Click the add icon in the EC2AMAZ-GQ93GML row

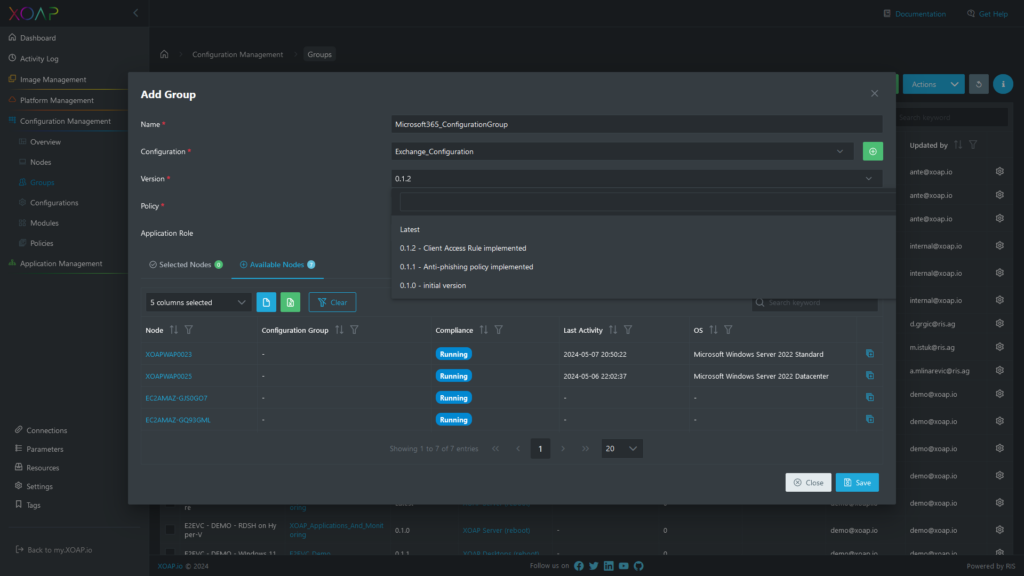point(870,419)
